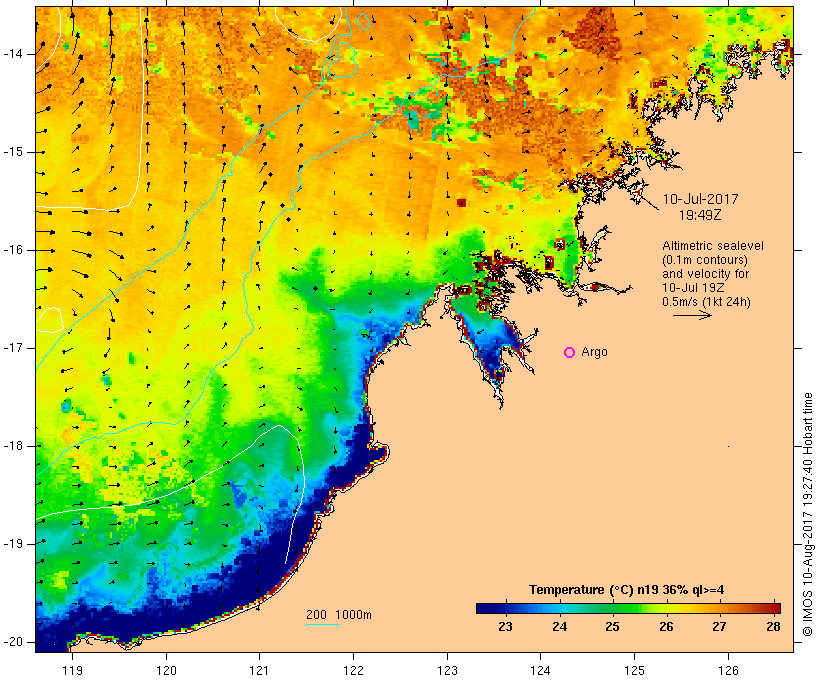Click latitude axis label '-20'
This screenshot has height=680, width=820.
12,642
